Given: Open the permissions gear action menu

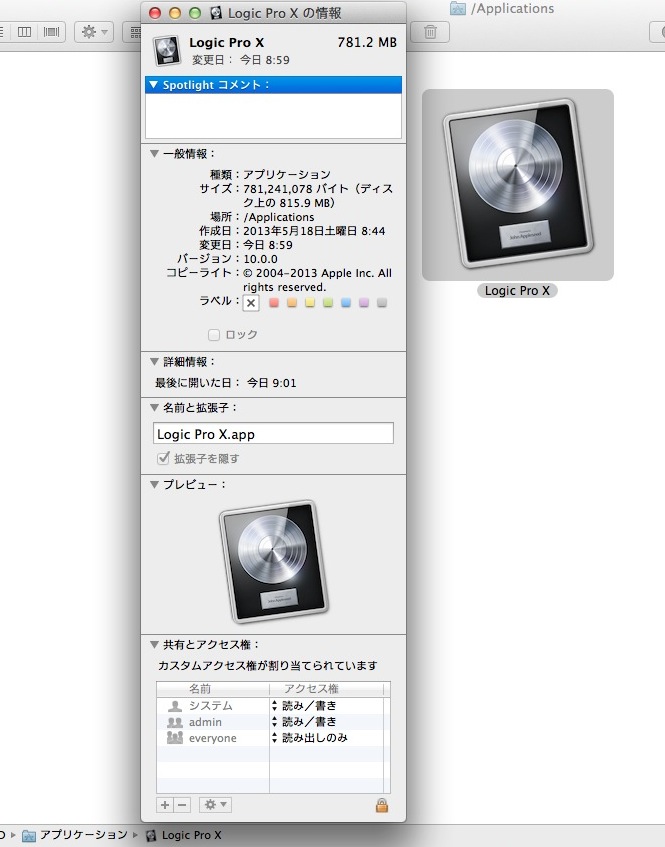Looking at the screenshot, I should coord(216,805).
